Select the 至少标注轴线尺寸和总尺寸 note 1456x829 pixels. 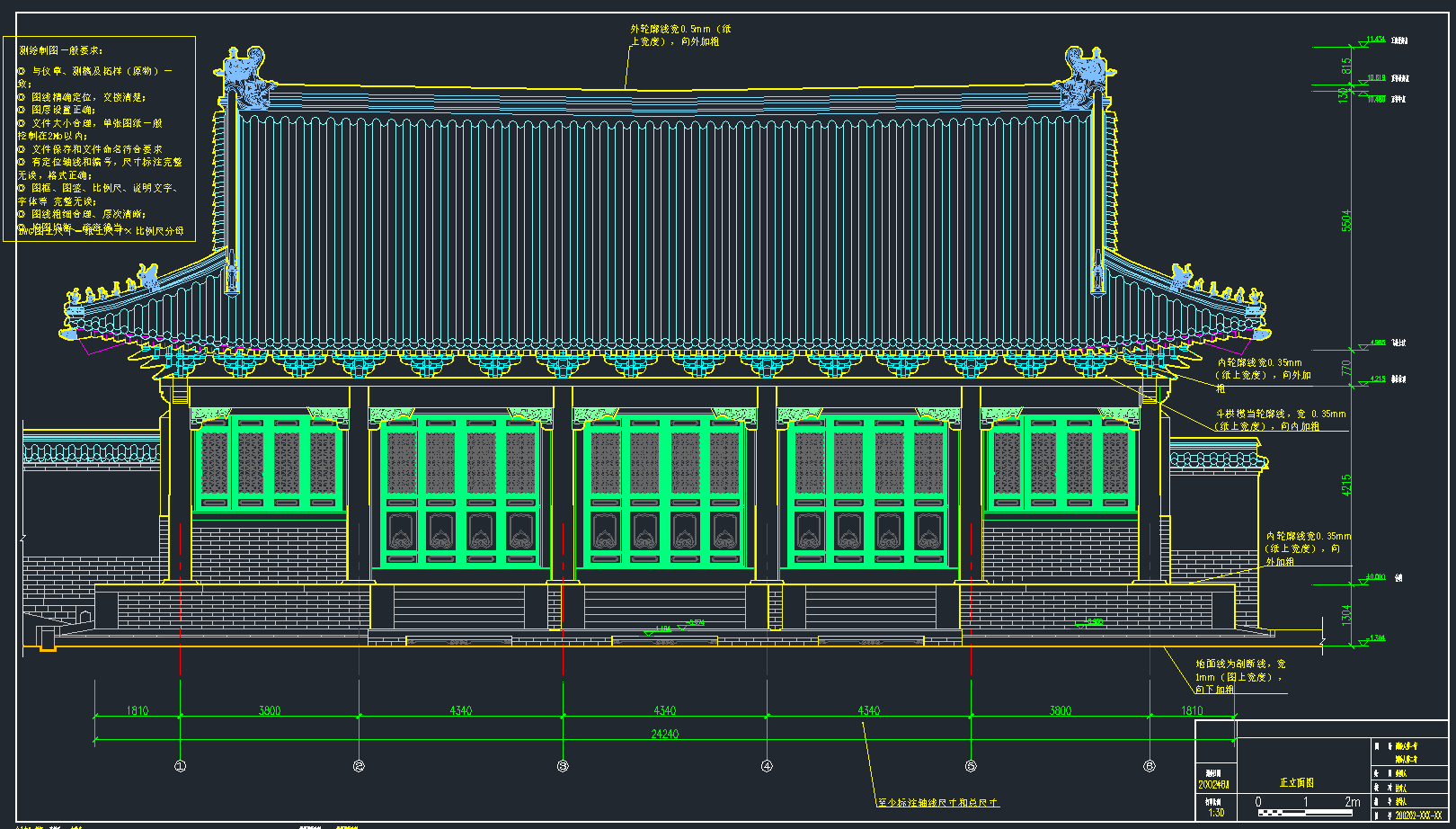[x=937, y=802]
